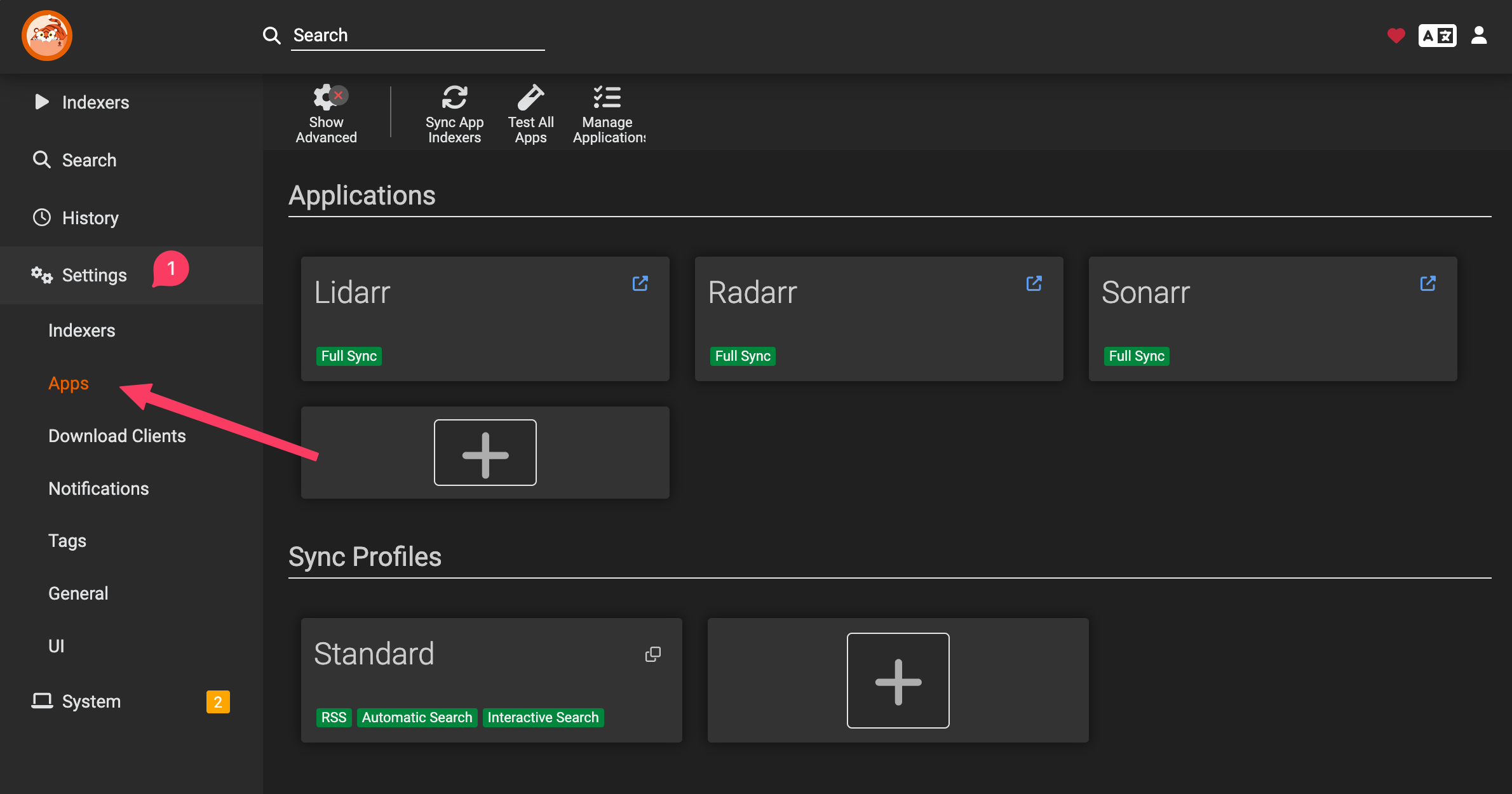The image size is (1512, 794).
Task: Open Radarr external link icon
Action: click(x=1034, y=283)
